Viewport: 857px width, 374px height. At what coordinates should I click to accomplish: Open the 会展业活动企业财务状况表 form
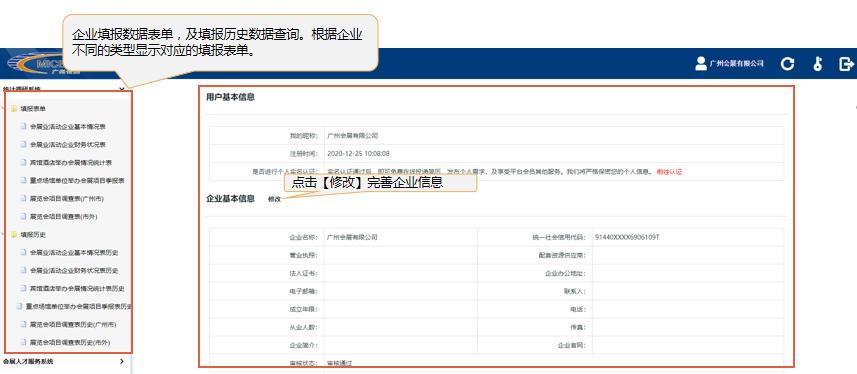tap(68, 144)
